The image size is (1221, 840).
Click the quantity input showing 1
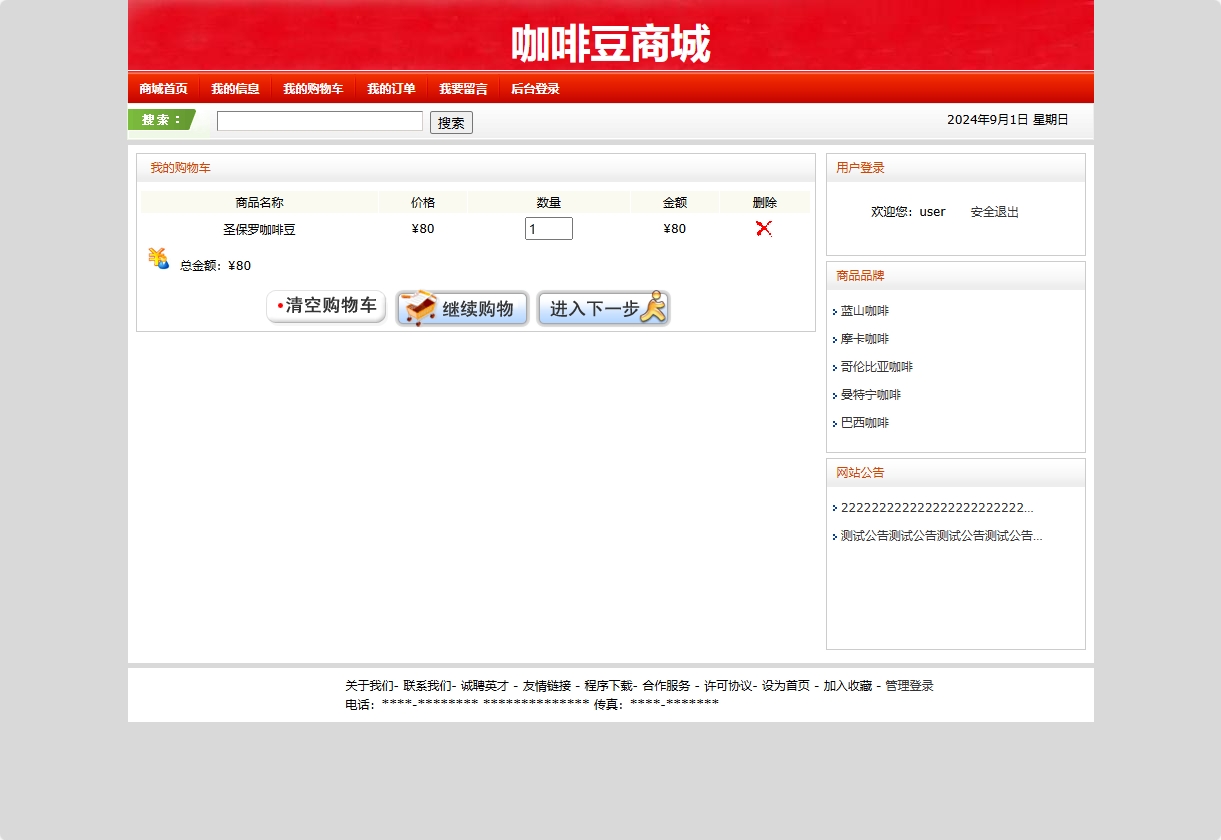pyautogui.click(x=548, y=228)
